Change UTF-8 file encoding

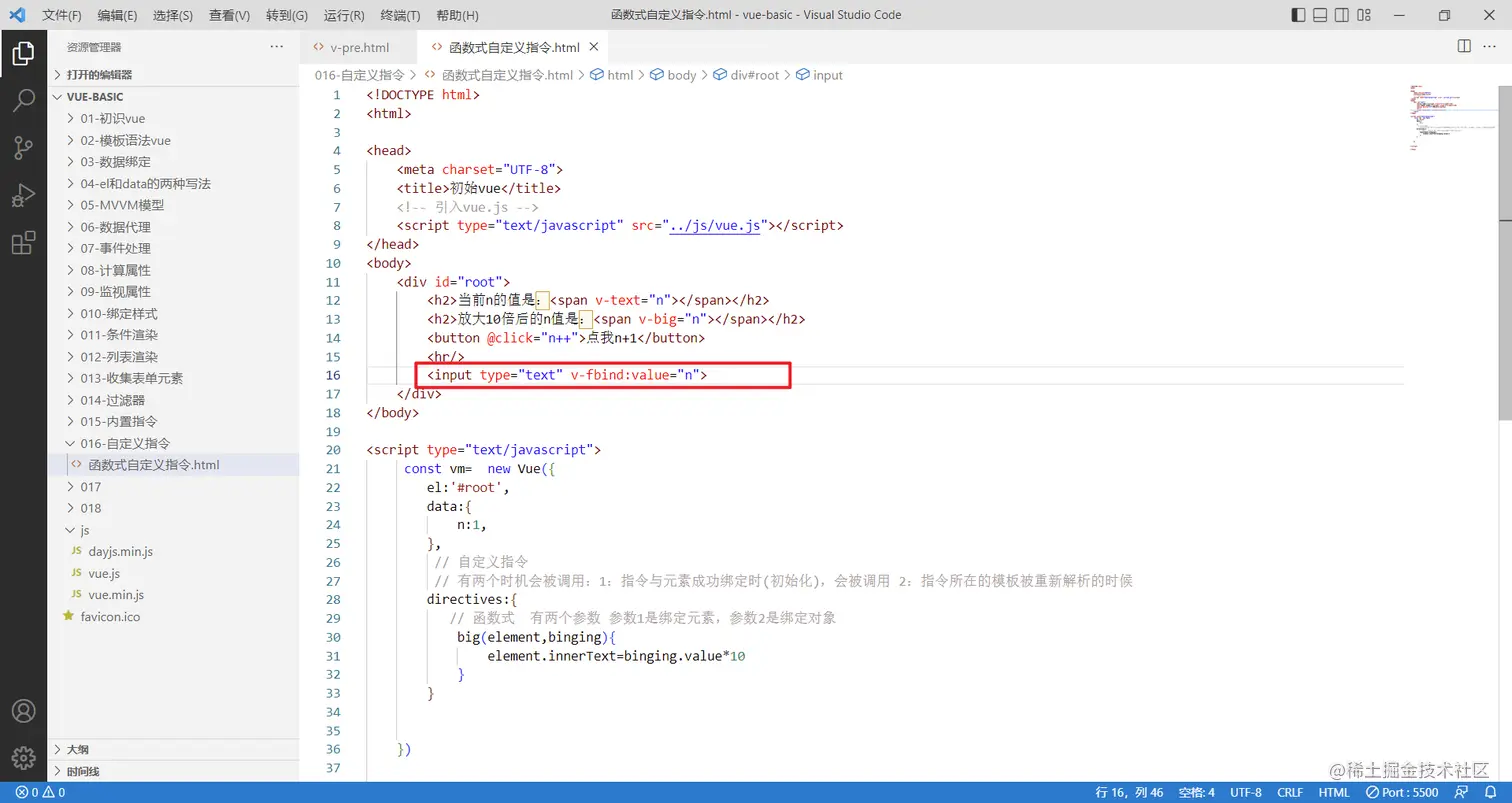click(1246, 792)
